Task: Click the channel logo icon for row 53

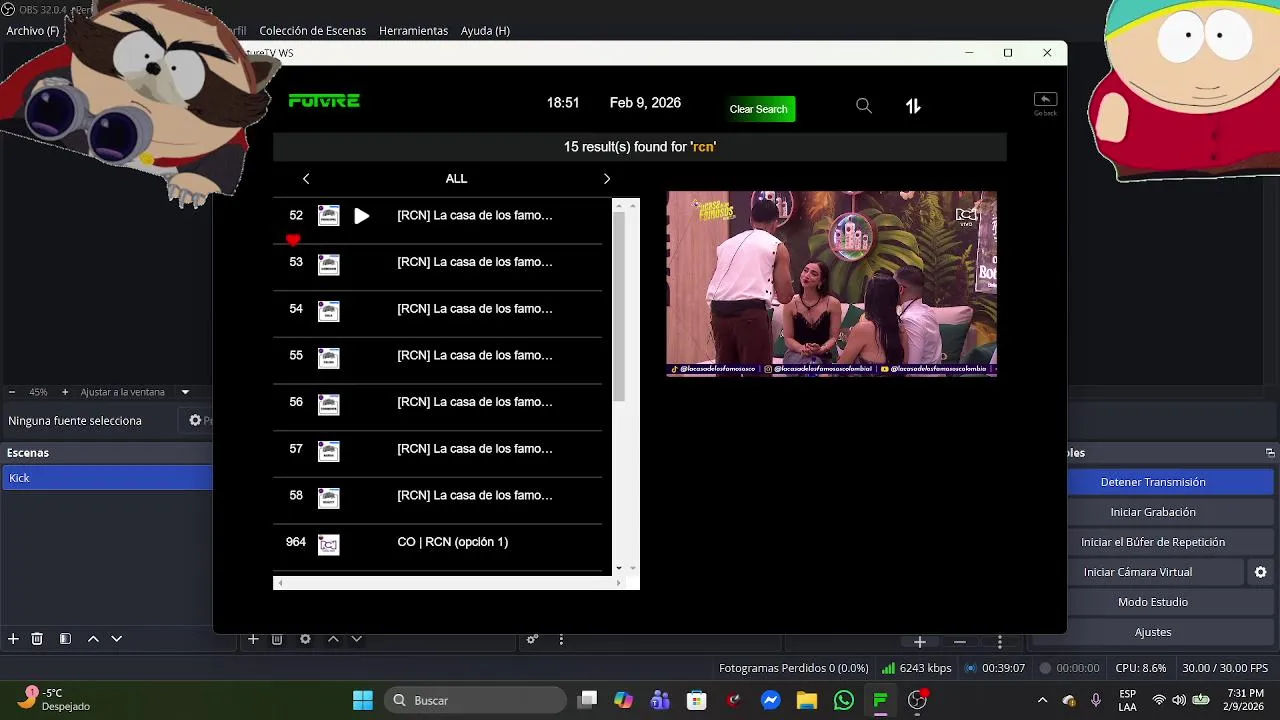Action: coord(328,264)
